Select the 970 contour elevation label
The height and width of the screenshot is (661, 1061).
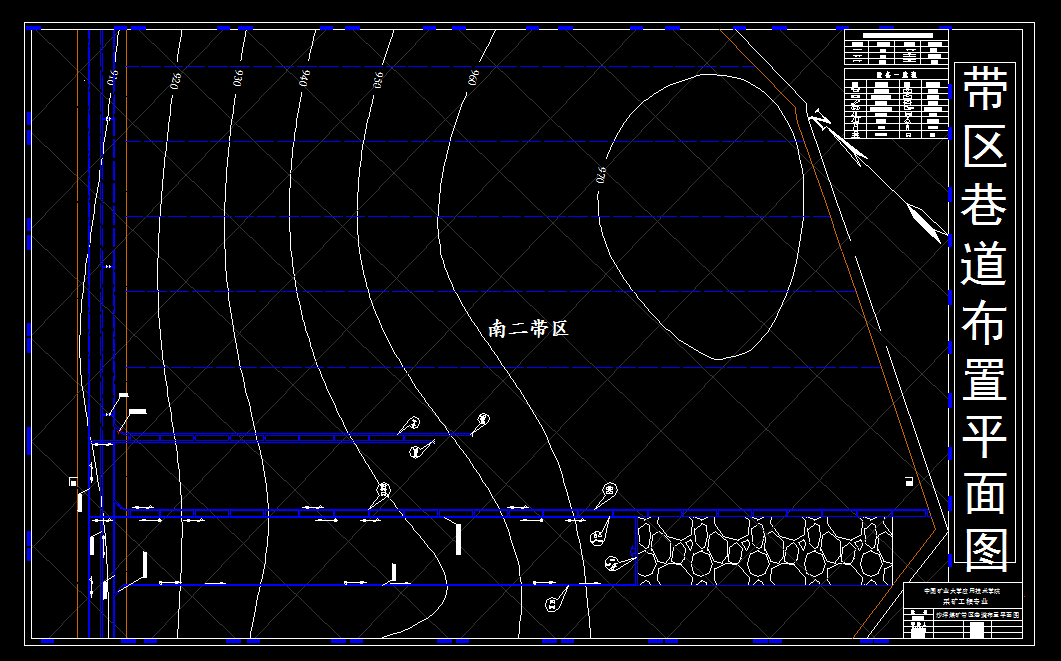point(600,175)
